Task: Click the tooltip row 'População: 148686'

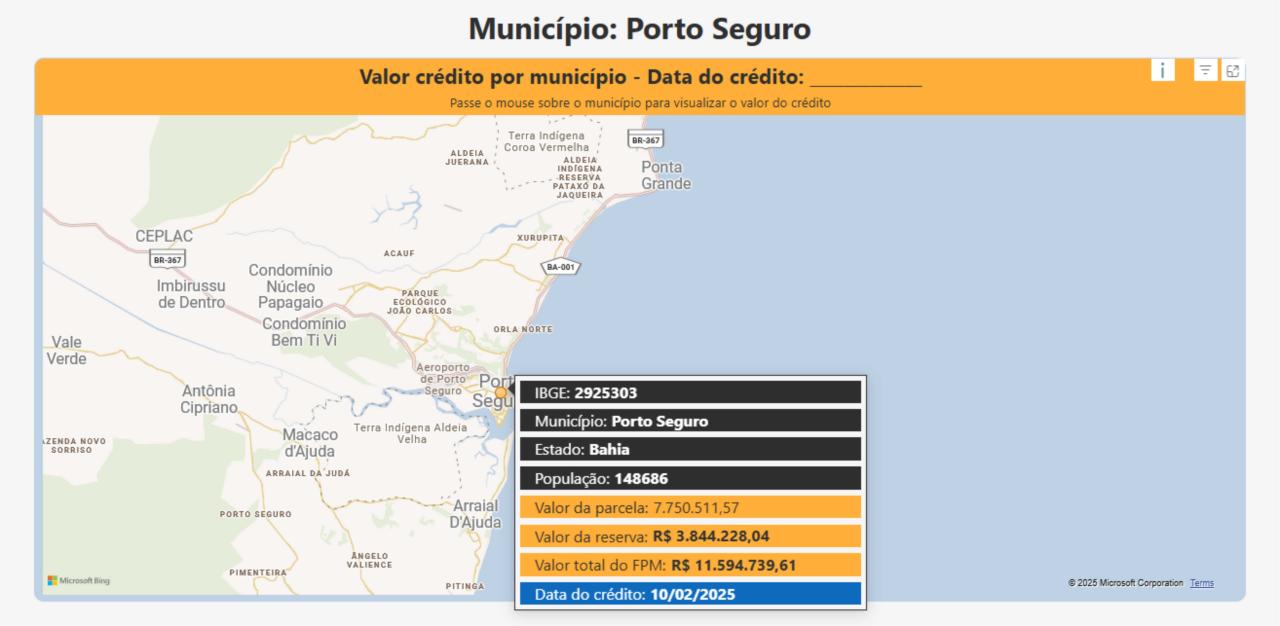Action: 690,478
